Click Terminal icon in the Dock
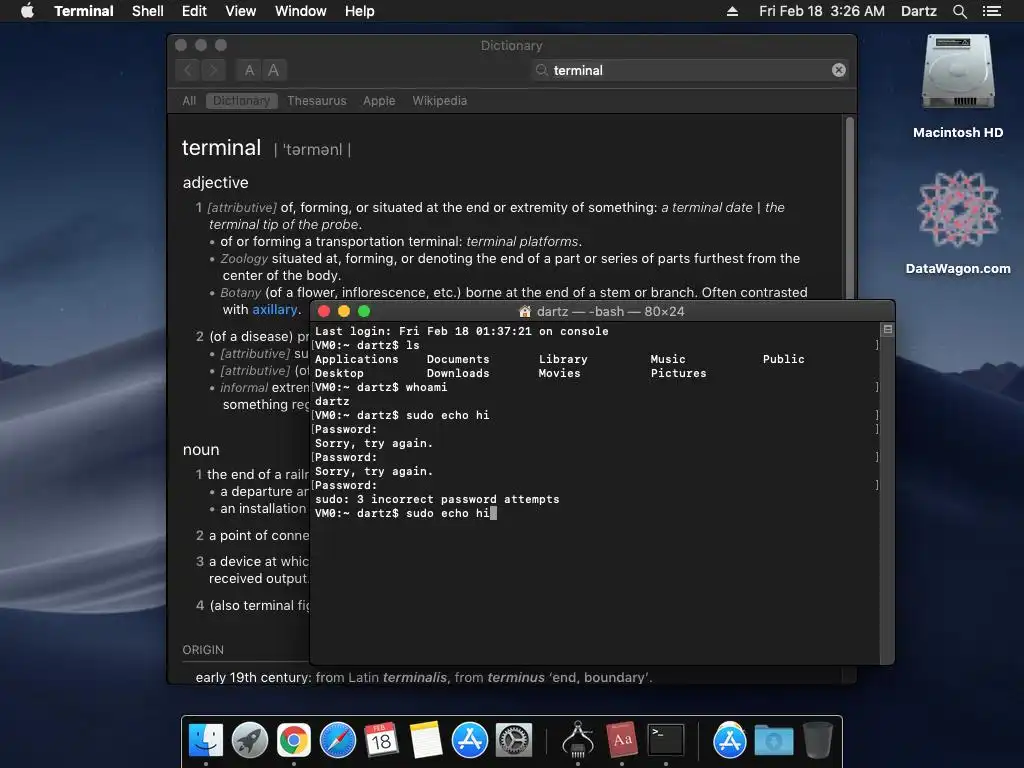This screenshot has height=768, width=1024. point(665,740)
